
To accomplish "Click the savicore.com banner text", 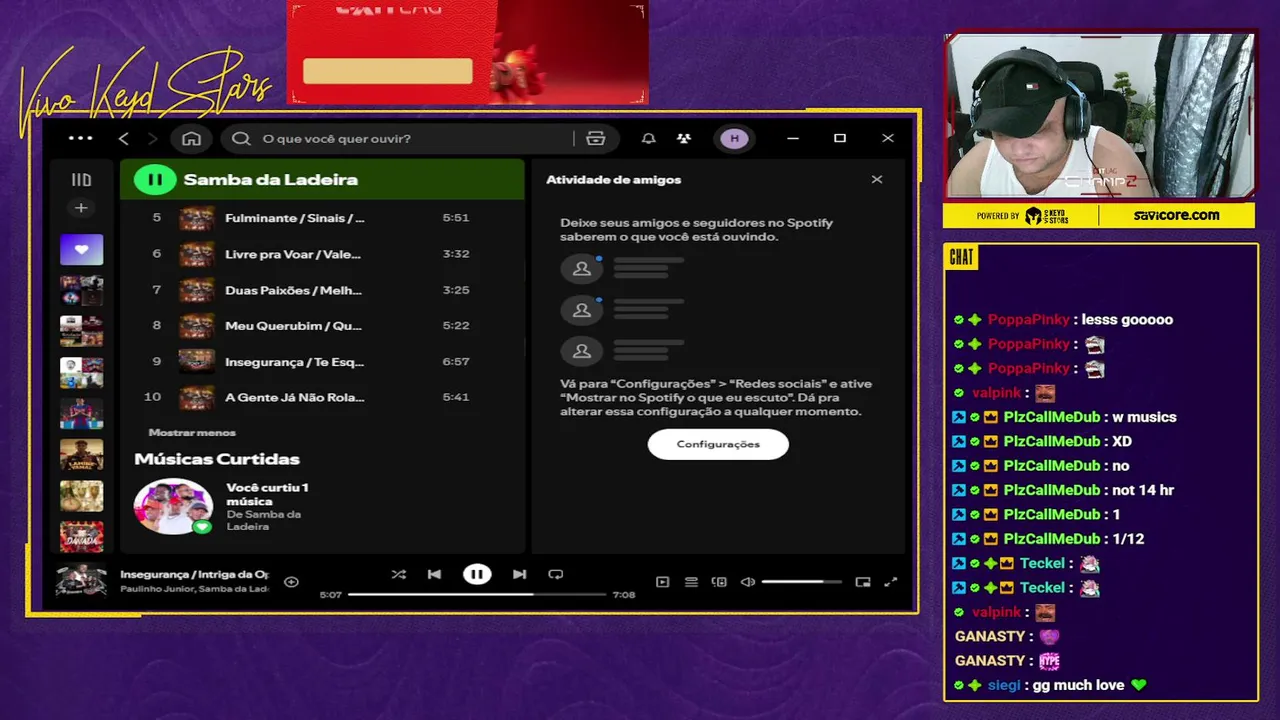I will 1176,215.
